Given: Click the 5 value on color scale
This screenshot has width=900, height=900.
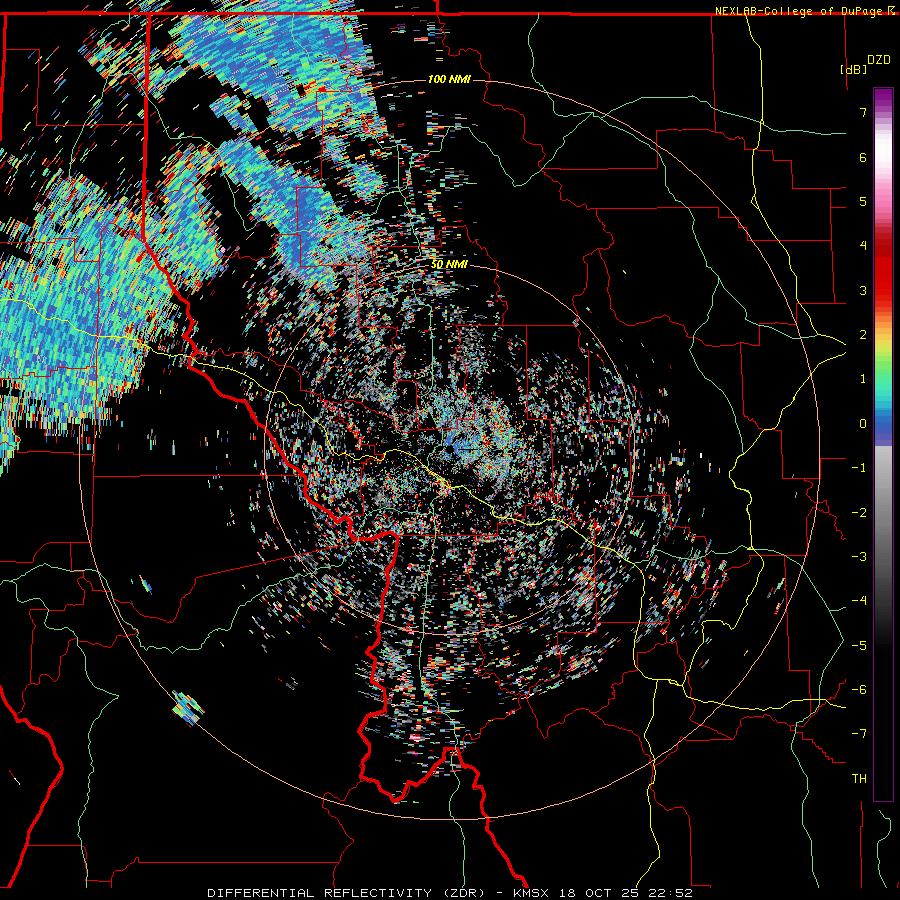Looking at the screenshot, I should [863, 201].
